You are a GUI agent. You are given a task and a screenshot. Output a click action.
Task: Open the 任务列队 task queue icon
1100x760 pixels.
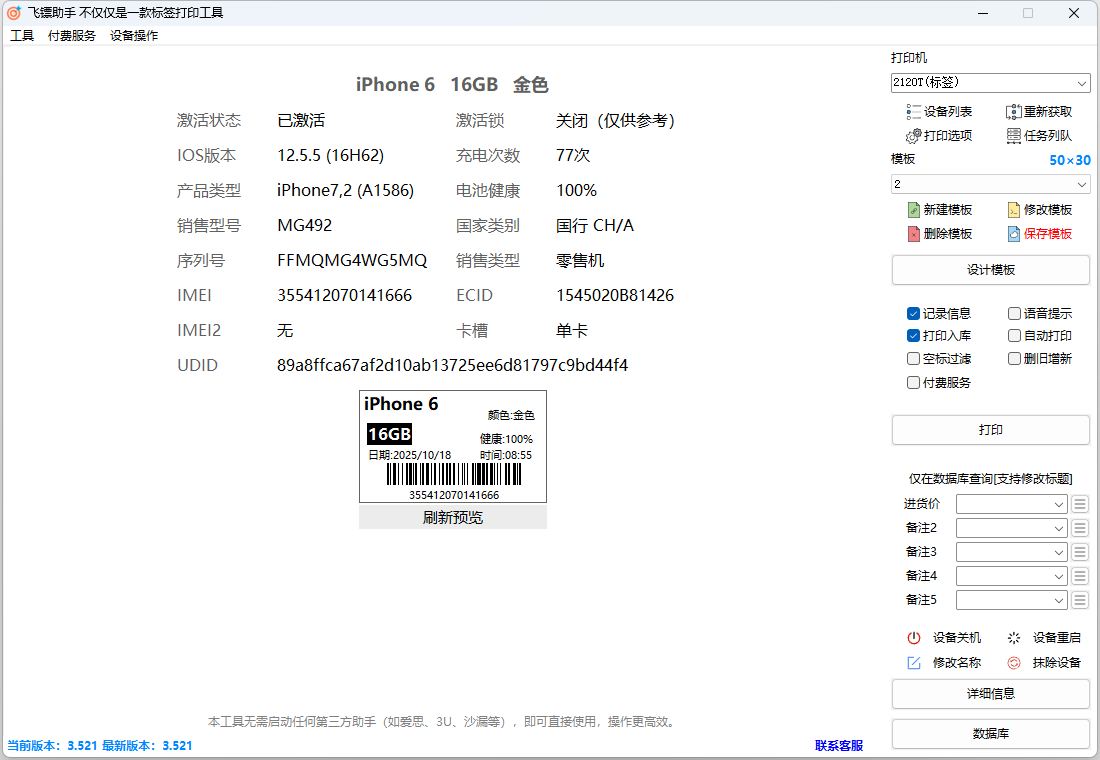(1013, 136)
